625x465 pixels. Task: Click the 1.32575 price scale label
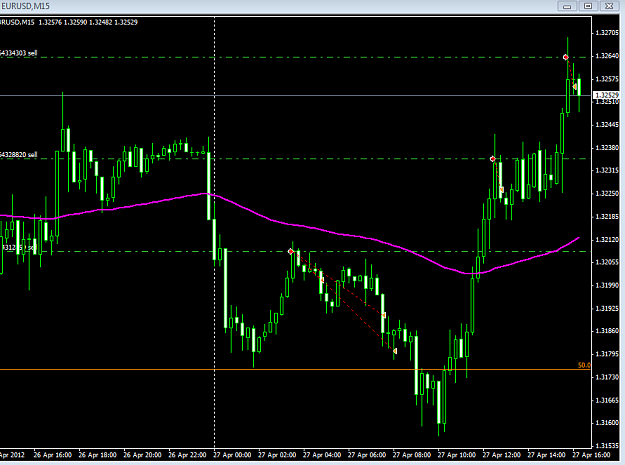(607, 79)
